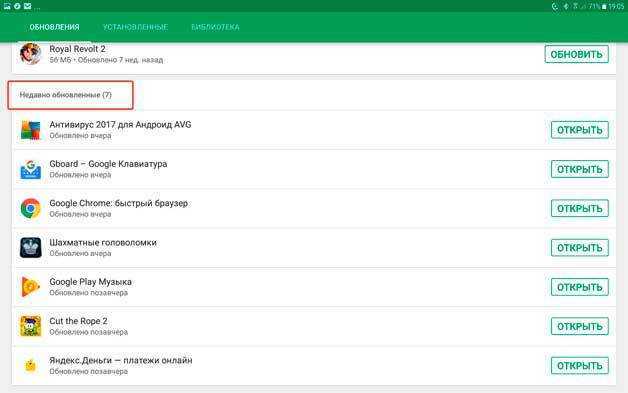Viewport: 628px width, 393px height.
Task: Open Шахматные головоломки with Открыть button
Action: pyautogui.click(x=580, y=248)
